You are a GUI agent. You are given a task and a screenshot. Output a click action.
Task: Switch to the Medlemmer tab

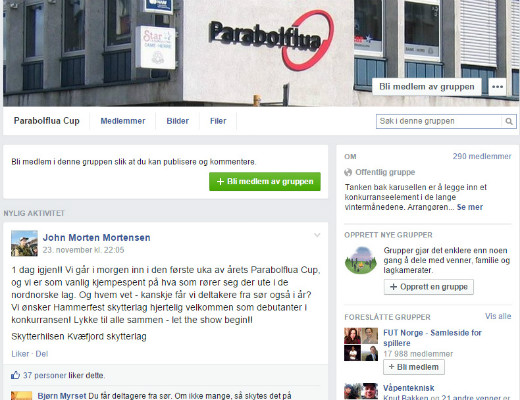click(x=123, y=121)
